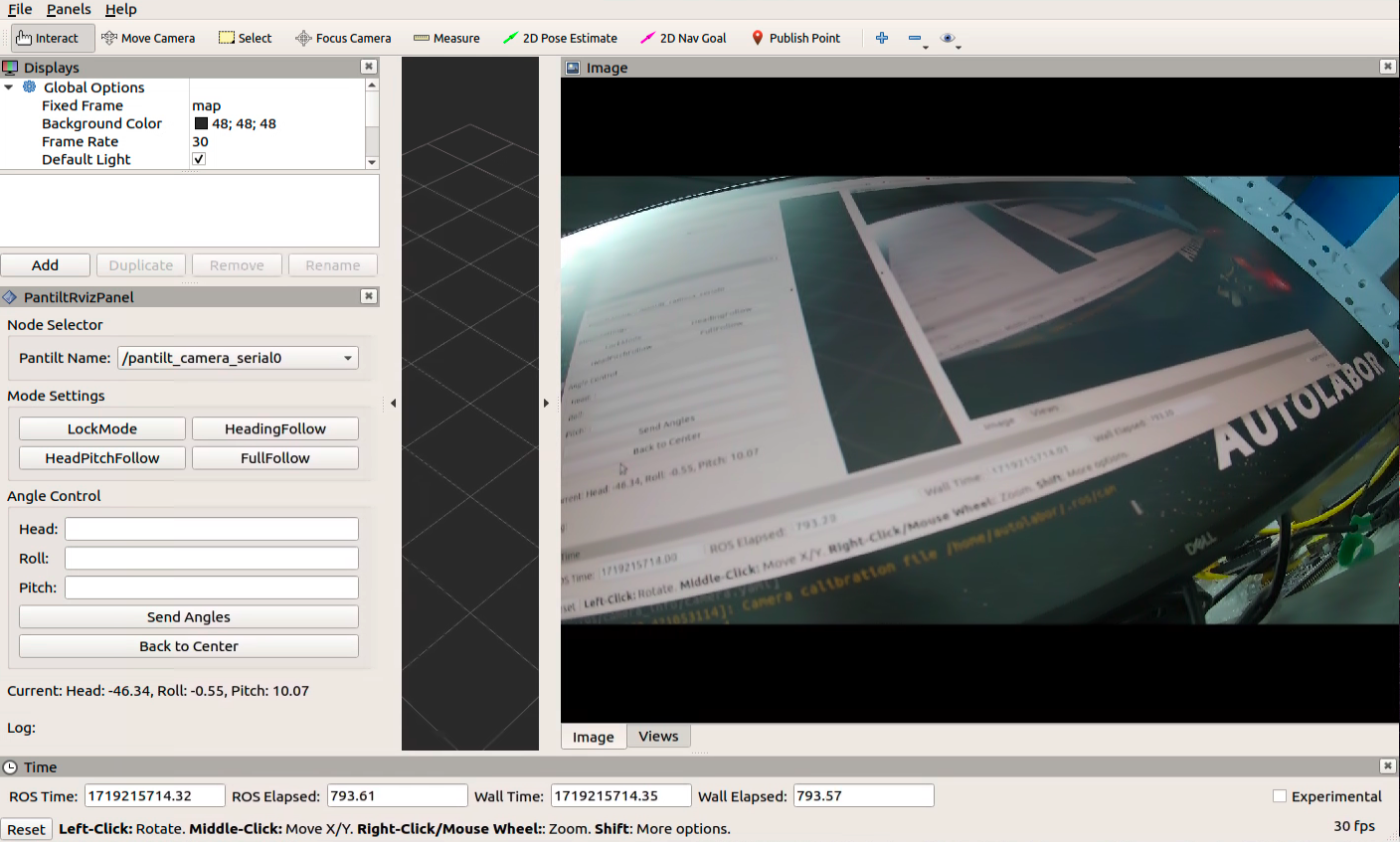Image resolution: width=1400 pixels, height=842 pixels.
Task: Click the Publish Point tool
Action: pos(795,38)
